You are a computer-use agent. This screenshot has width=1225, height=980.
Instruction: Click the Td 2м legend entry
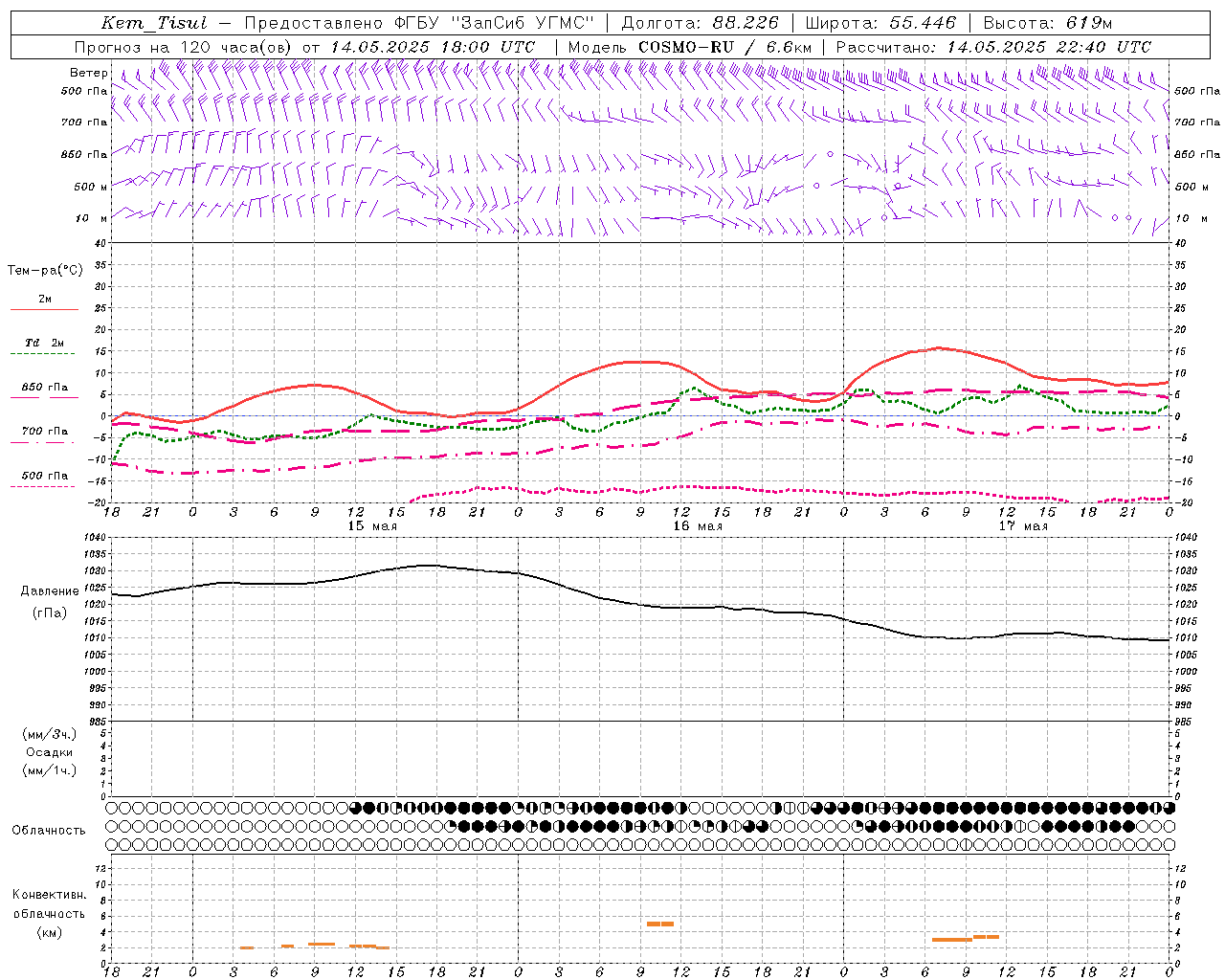click(x=44, y=343)
